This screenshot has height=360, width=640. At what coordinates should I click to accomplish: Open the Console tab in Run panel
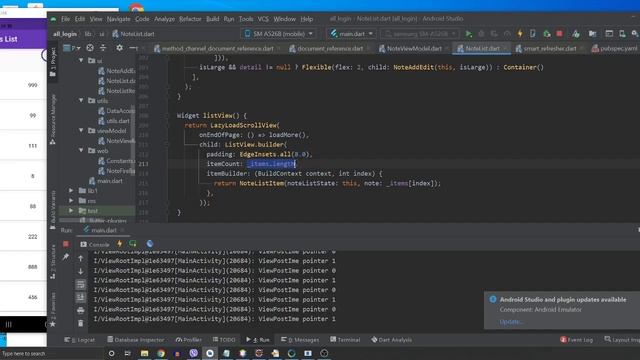pyautogui.click(x=95, y=244)
